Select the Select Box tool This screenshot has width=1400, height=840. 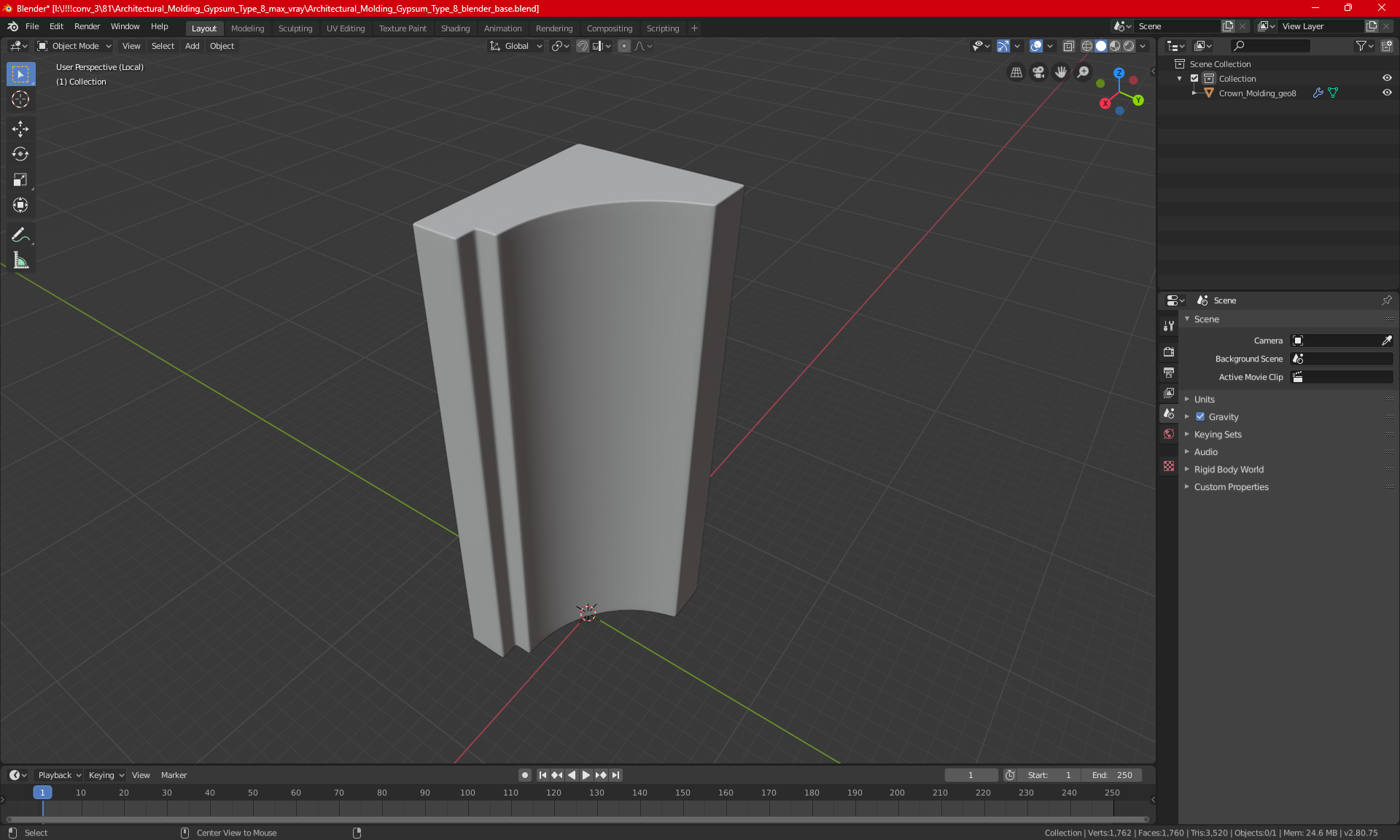[20, 74]
